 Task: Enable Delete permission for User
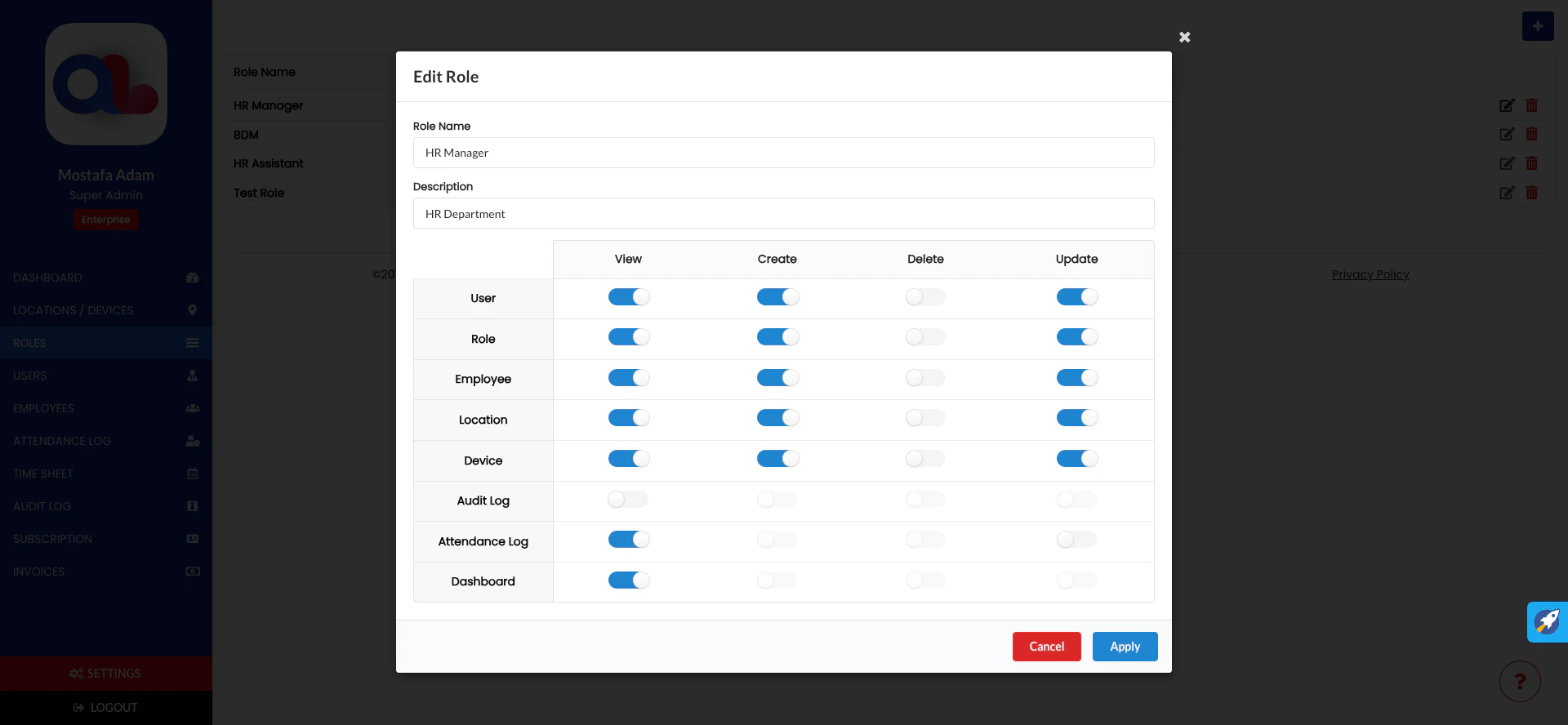coord(925,297)
